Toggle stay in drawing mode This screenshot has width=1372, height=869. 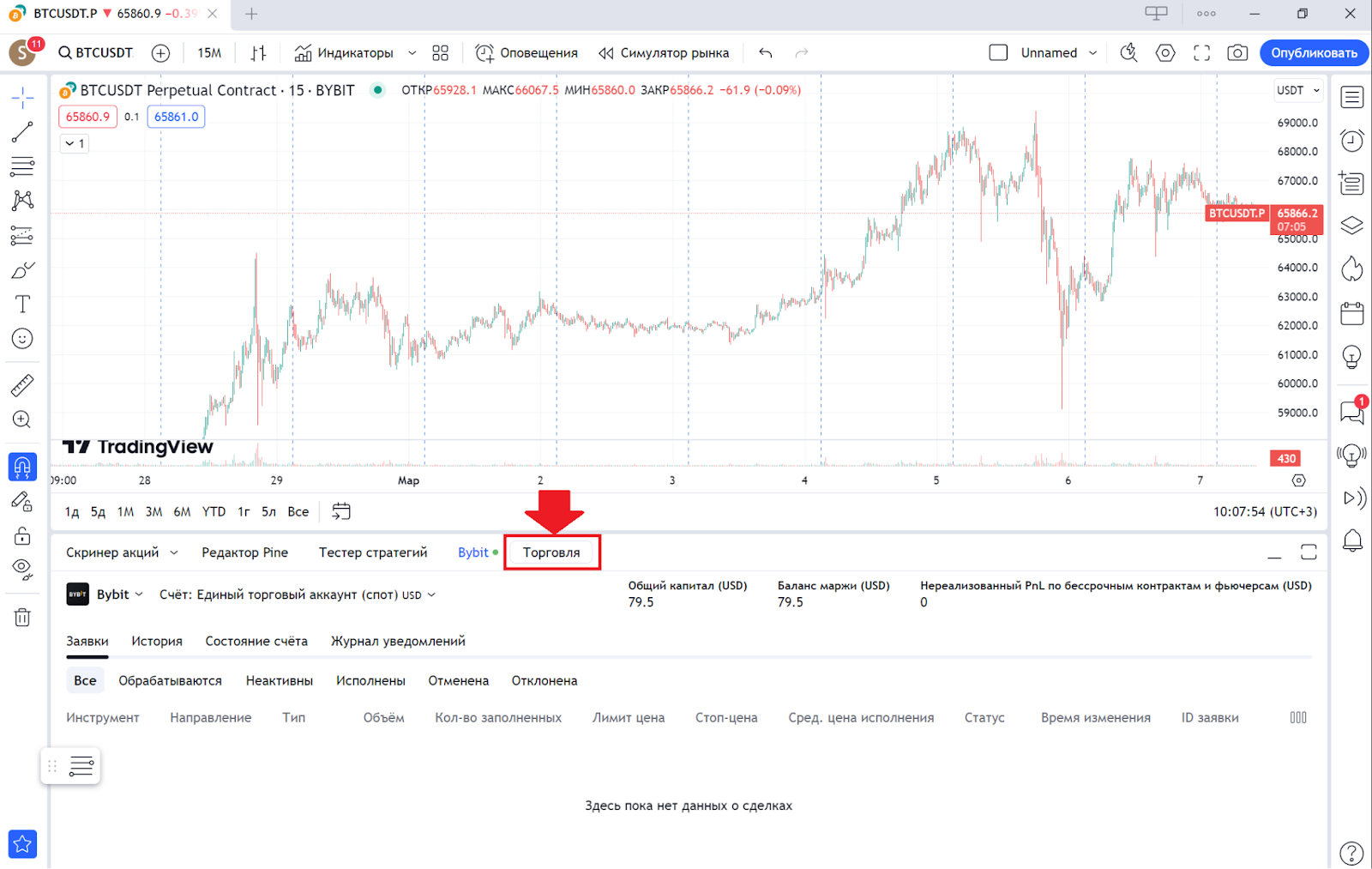click(x=22, y=502)
